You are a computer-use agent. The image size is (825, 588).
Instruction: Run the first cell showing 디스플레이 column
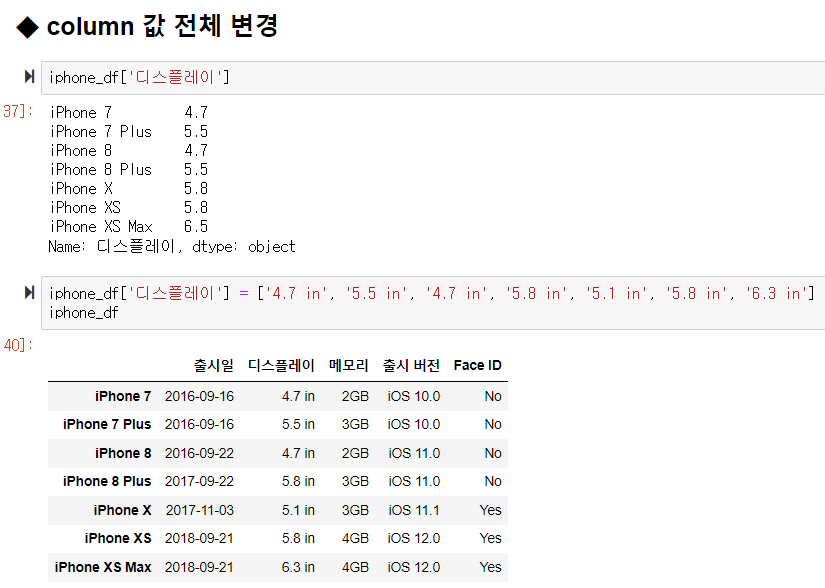click(x=29, y=77)
